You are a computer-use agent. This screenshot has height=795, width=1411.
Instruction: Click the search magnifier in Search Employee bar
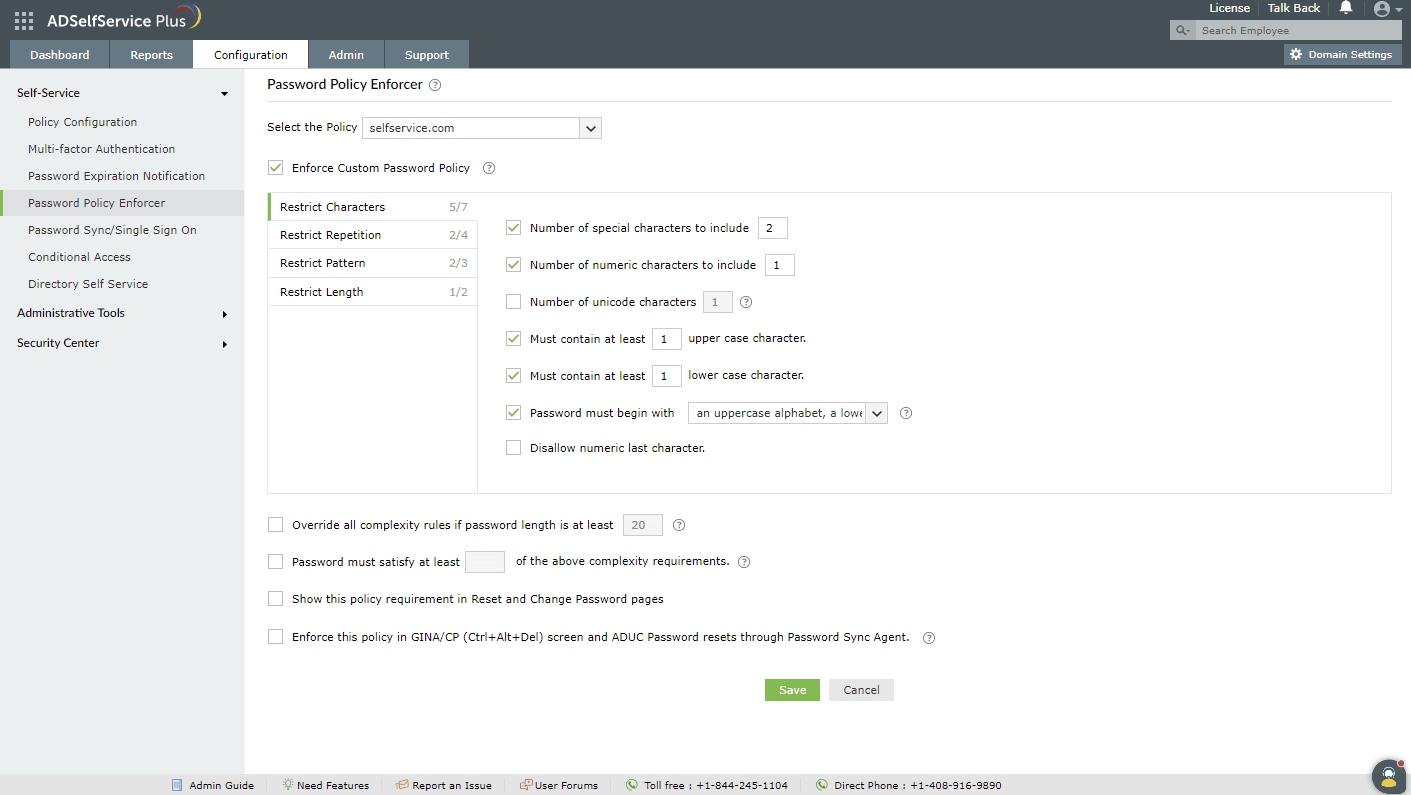pos(1181,30)
